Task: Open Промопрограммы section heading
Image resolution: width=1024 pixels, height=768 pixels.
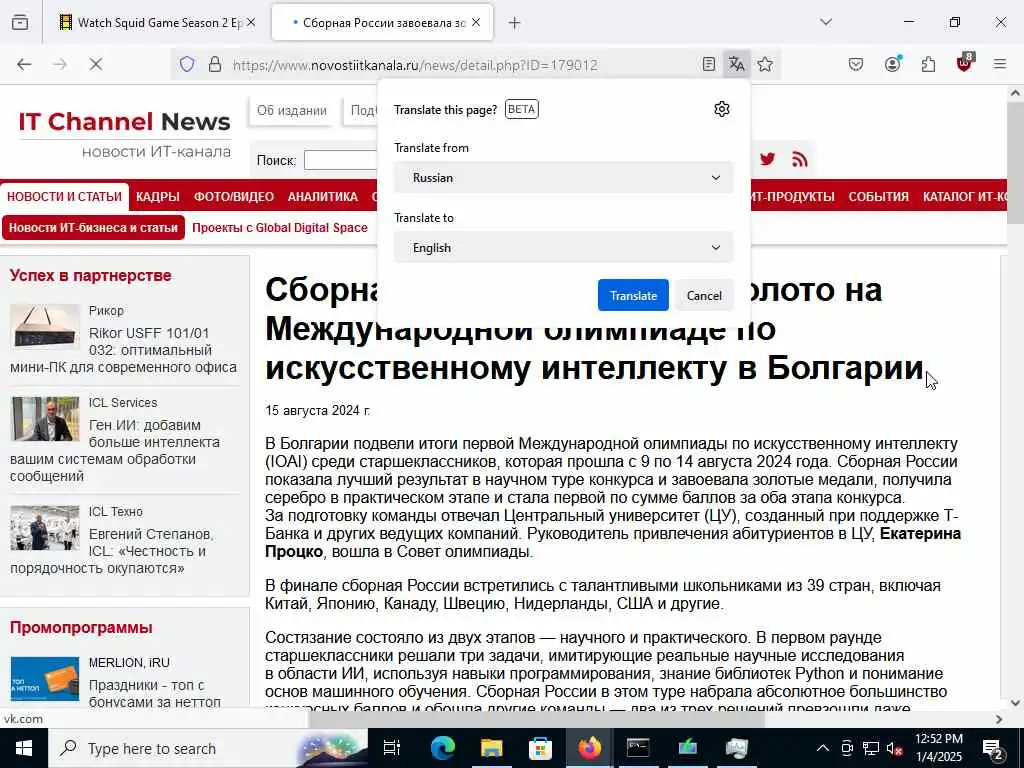Action: 81,628
